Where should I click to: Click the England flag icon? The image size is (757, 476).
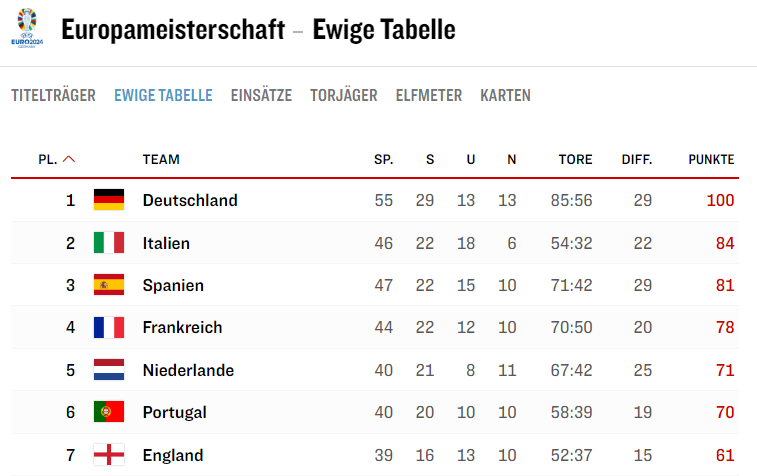point(109,455)
